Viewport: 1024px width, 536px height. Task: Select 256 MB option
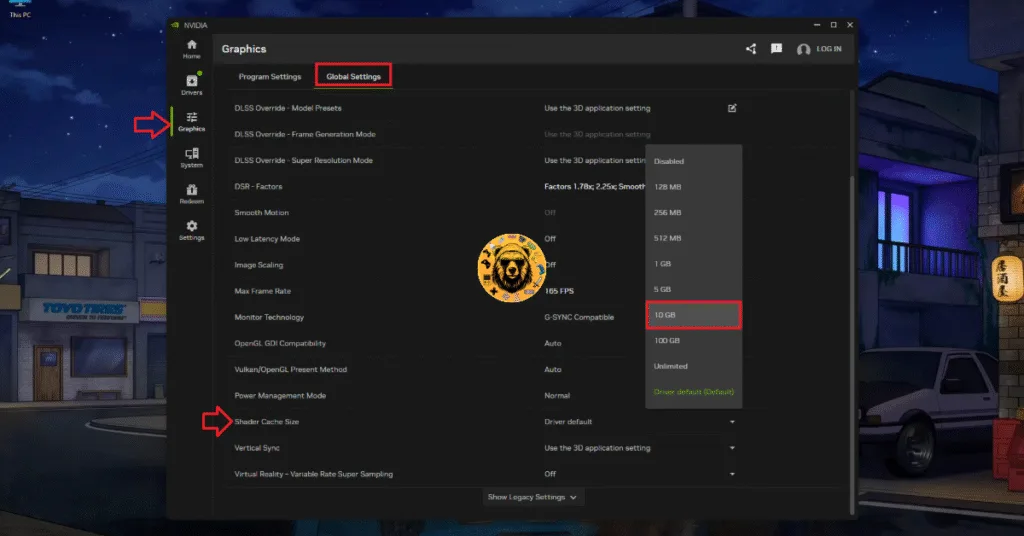[694, 212]
